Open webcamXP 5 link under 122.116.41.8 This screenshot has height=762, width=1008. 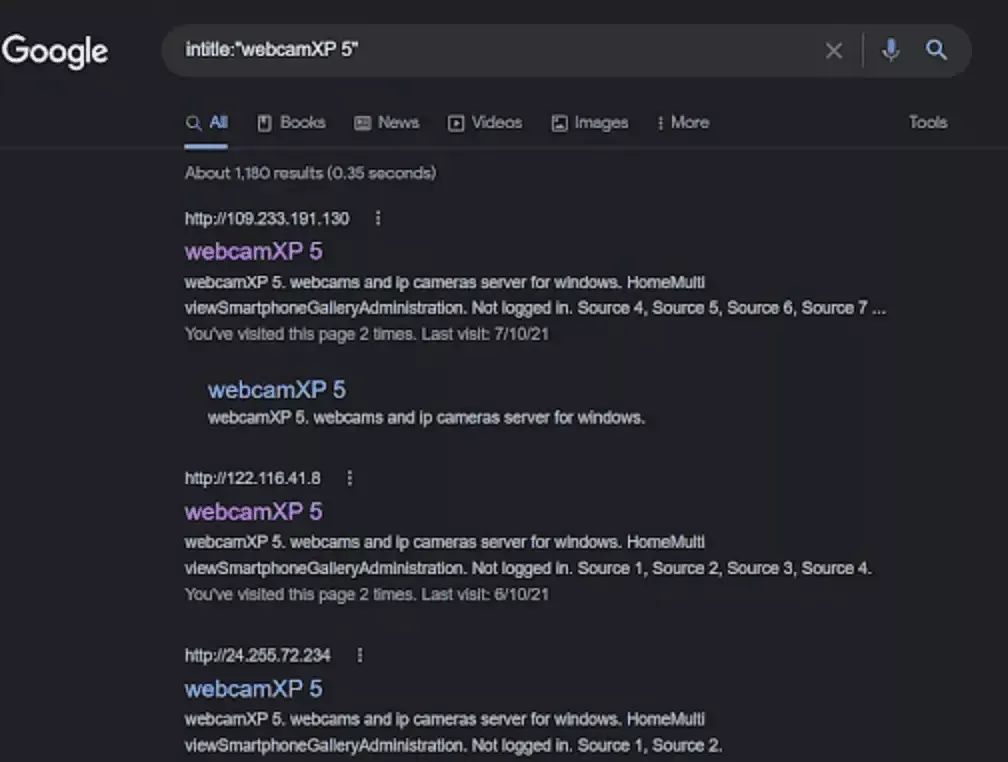pos(254,512)
